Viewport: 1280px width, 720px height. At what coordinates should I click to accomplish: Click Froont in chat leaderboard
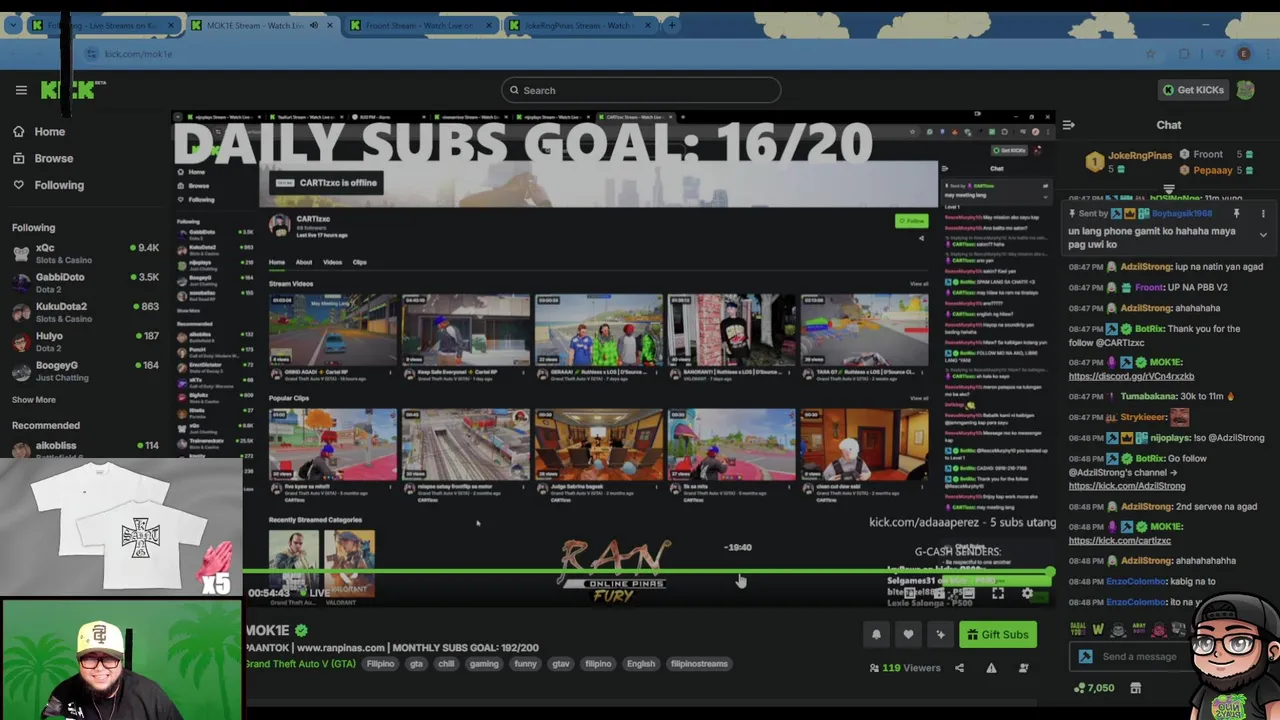(1208, 155)
